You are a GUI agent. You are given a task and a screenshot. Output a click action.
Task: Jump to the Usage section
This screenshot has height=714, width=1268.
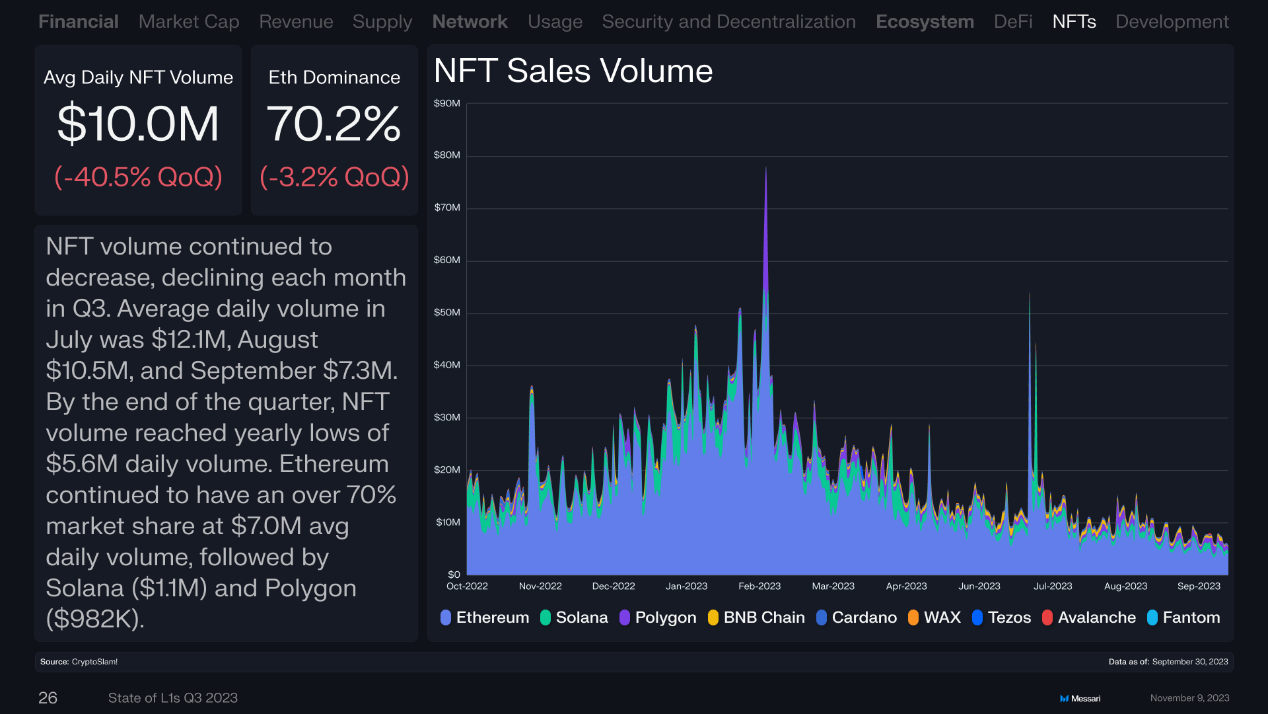pyautogui.click(x=555, y=21)
